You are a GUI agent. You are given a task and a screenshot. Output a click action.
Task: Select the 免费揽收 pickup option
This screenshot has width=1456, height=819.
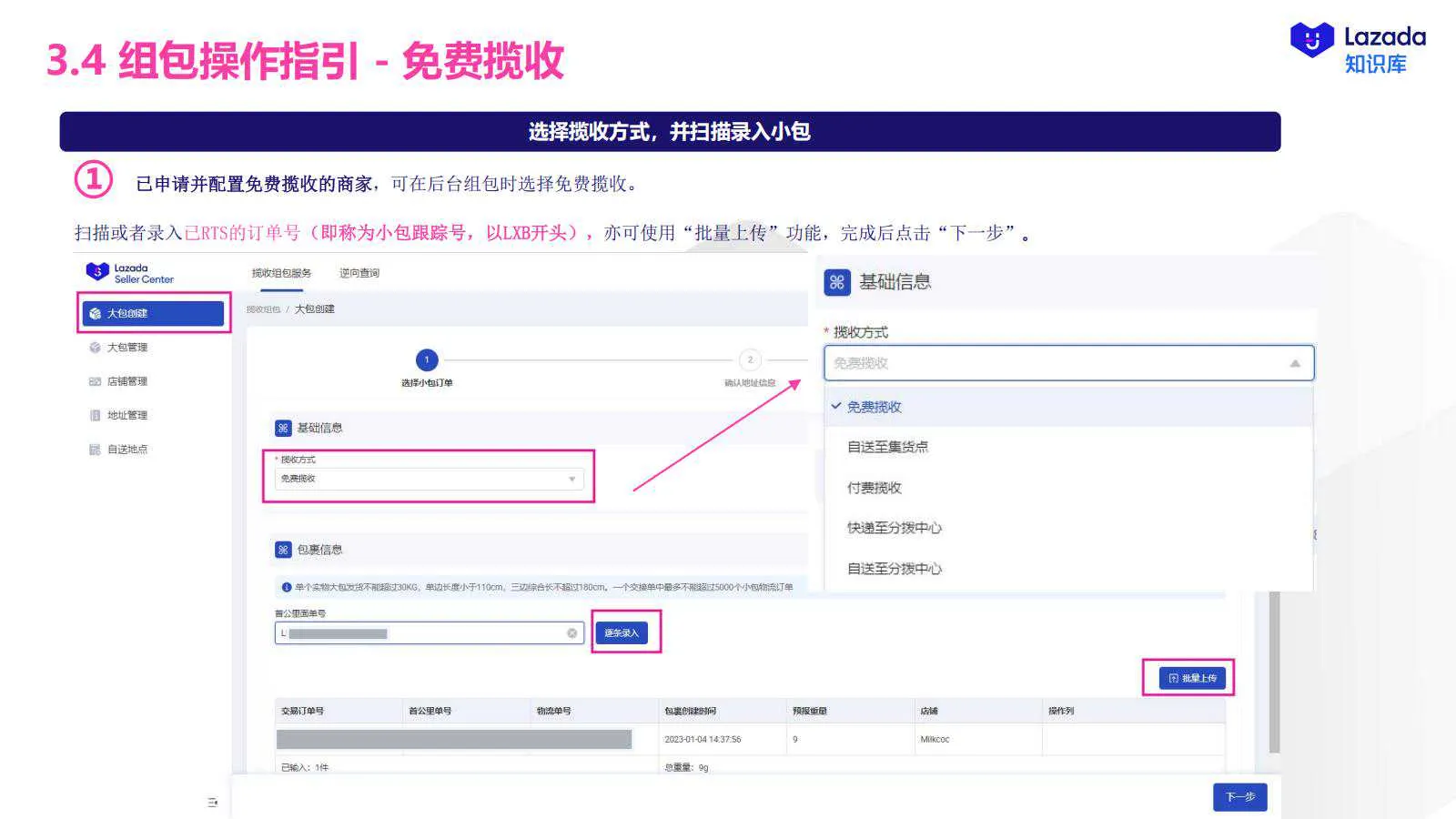pos(874,407)
